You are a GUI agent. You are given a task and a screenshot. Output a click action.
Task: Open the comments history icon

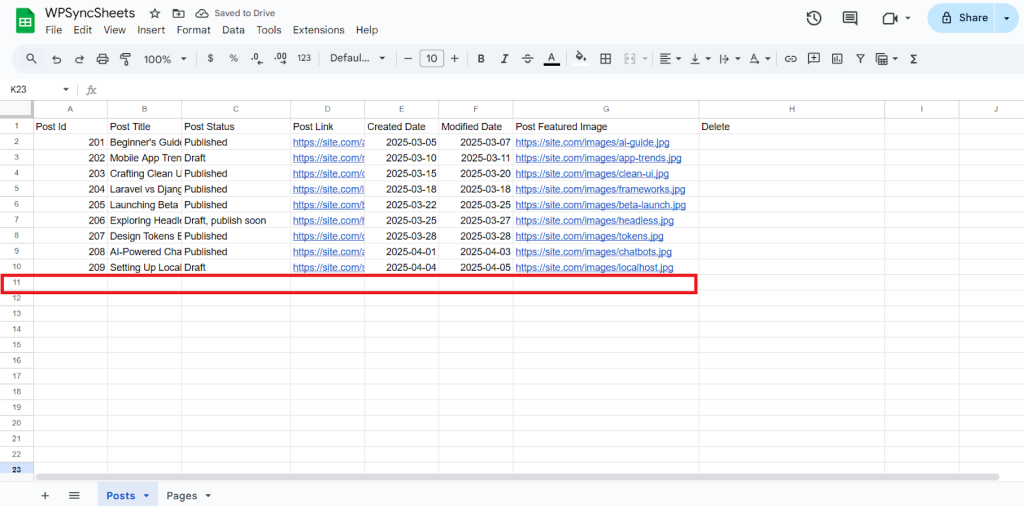click(x=850, y=18)
